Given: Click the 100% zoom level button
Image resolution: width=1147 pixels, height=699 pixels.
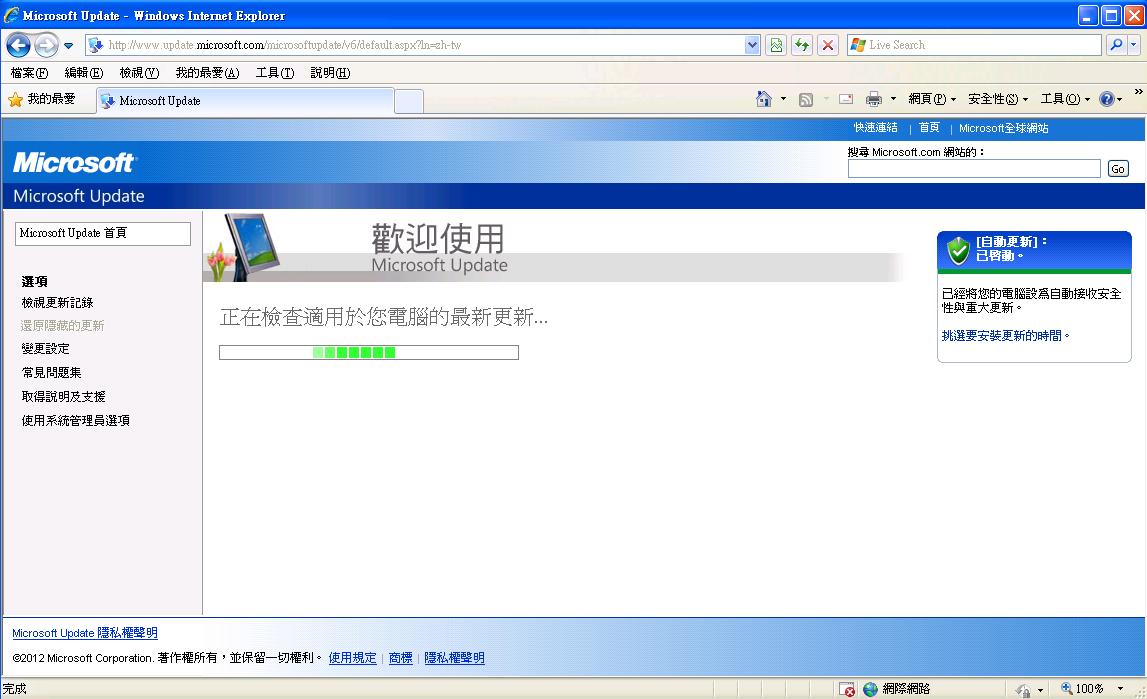Looking at the screenshot, I should (1082, 689).
